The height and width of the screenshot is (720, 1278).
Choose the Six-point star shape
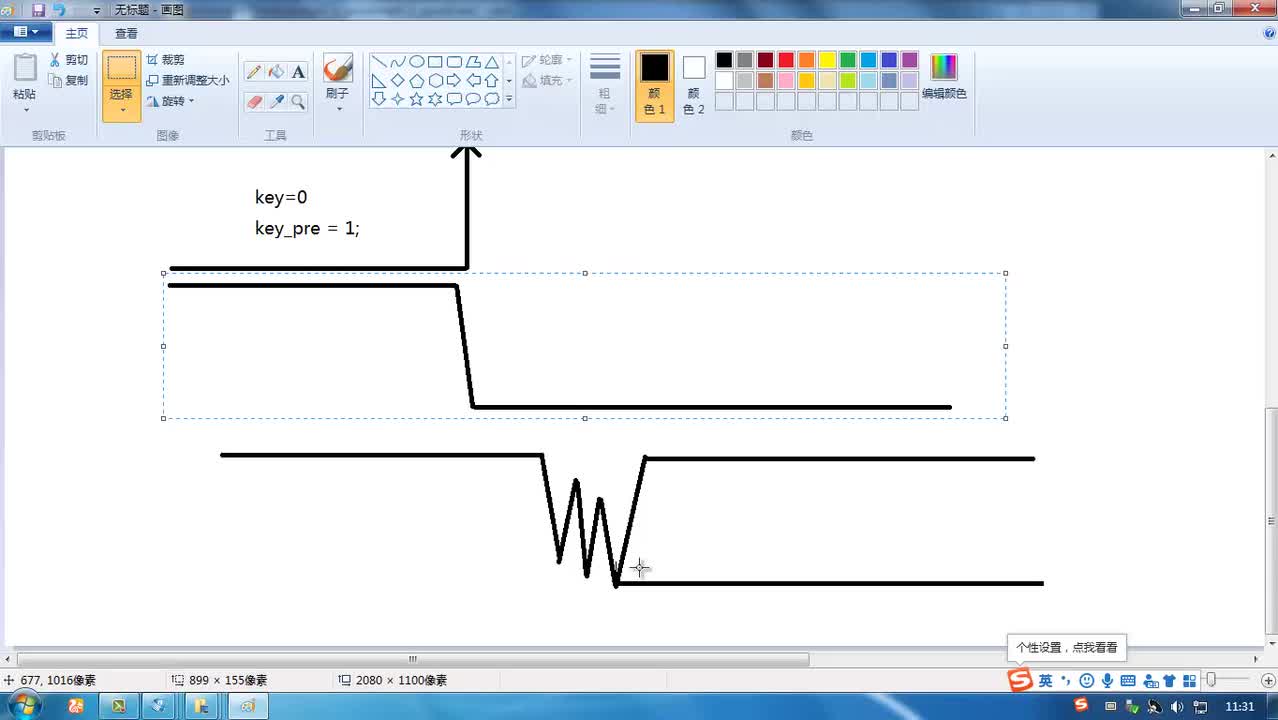pyautogui.click(x=435, y=99)
